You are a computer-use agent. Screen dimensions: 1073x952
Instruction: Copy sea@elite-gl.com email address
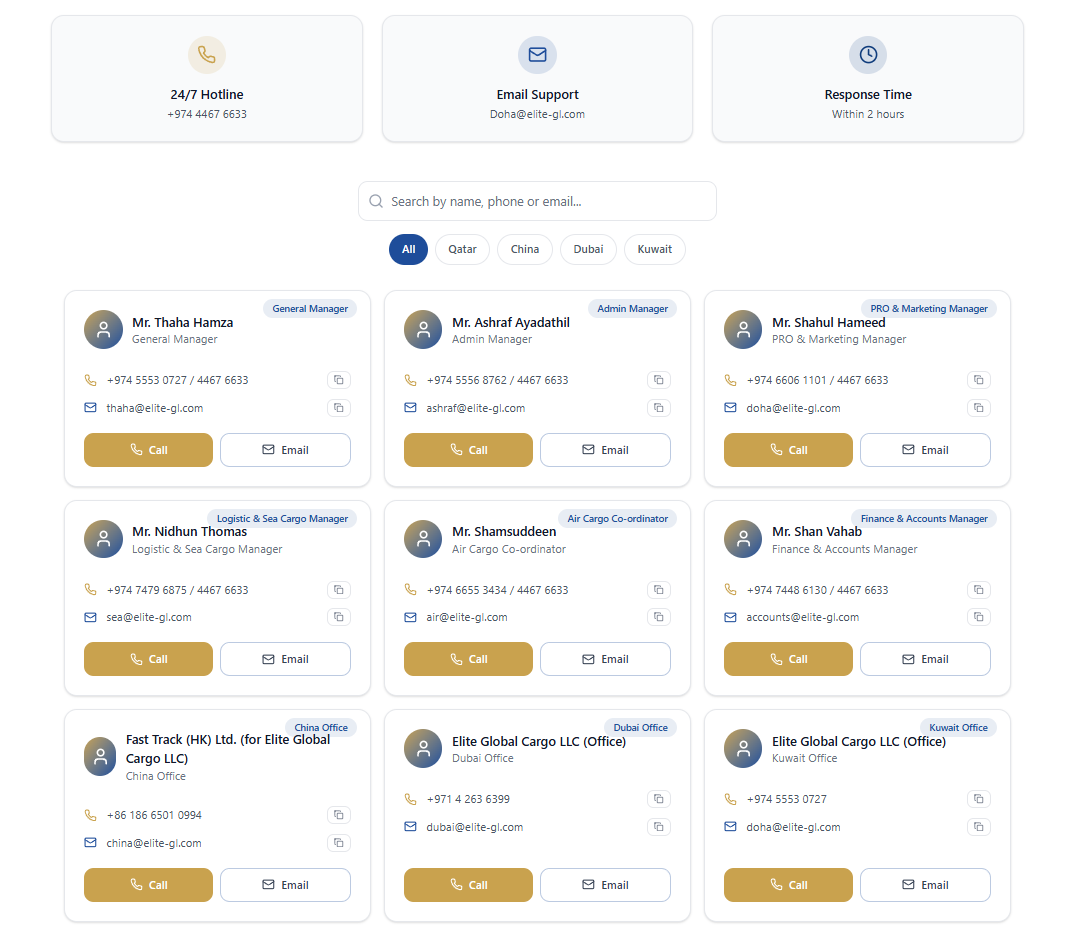tap(339, 617)
